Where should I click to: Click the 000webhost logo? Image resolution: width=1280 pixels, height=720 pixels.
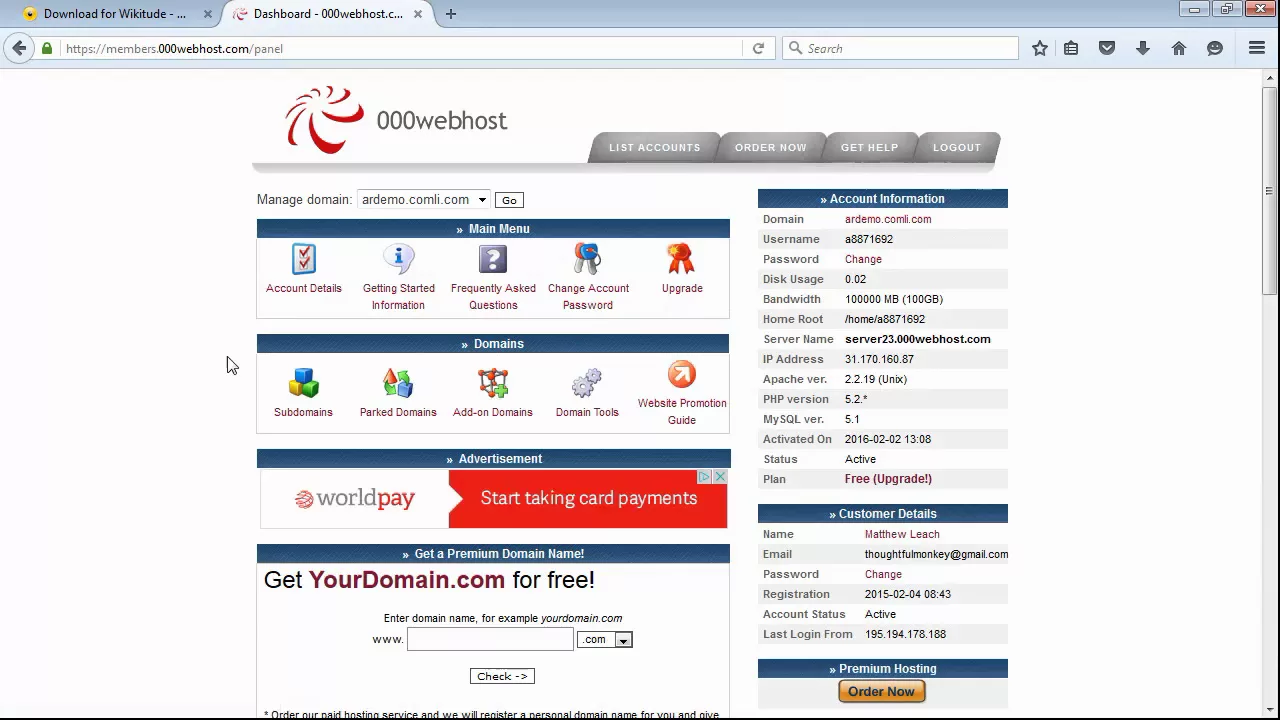[396, 120]
